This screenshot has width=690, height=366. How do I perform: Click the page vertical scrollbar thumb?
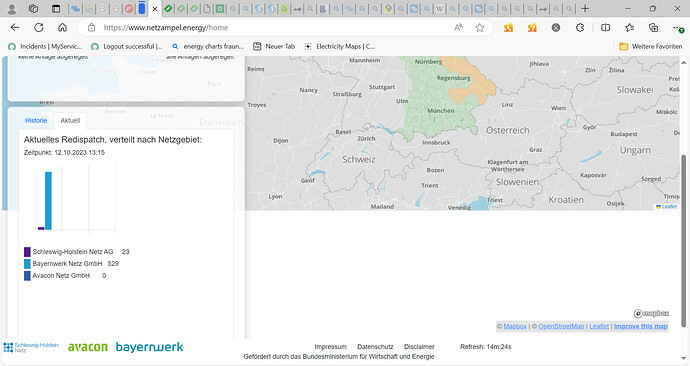coord(683,241)
